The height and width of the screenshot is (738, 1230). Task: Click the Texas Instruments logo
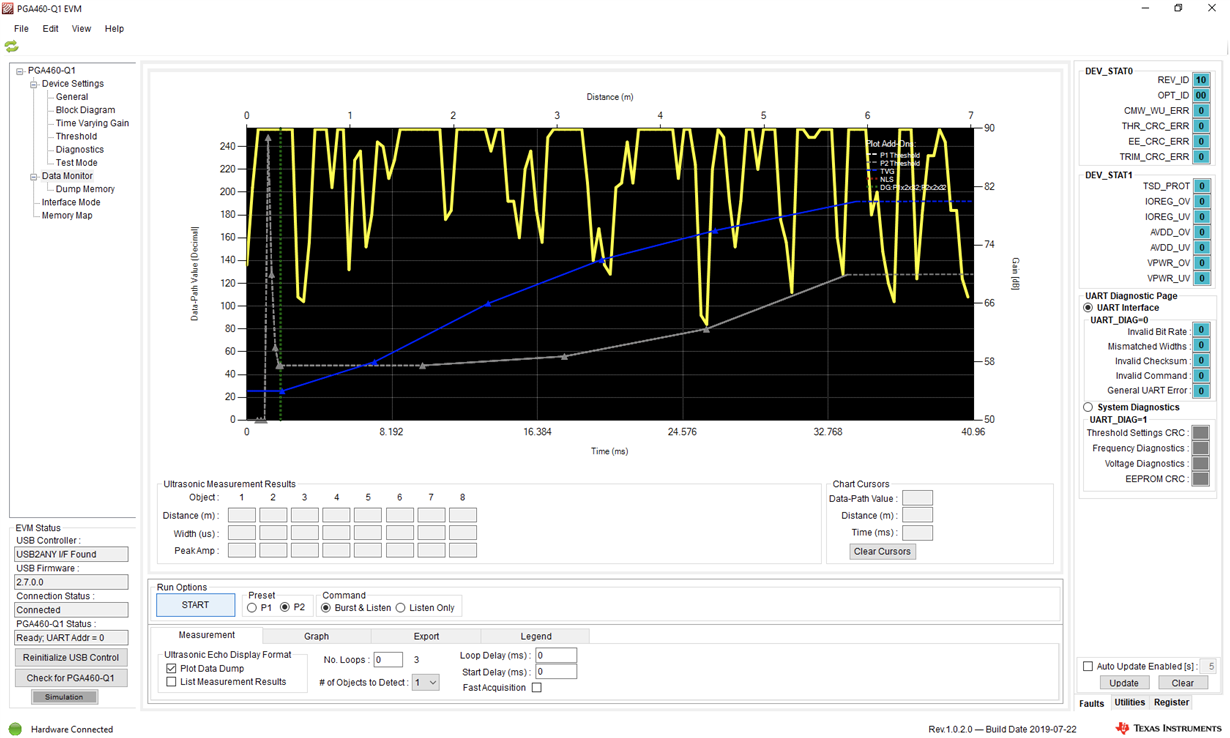1167,728
